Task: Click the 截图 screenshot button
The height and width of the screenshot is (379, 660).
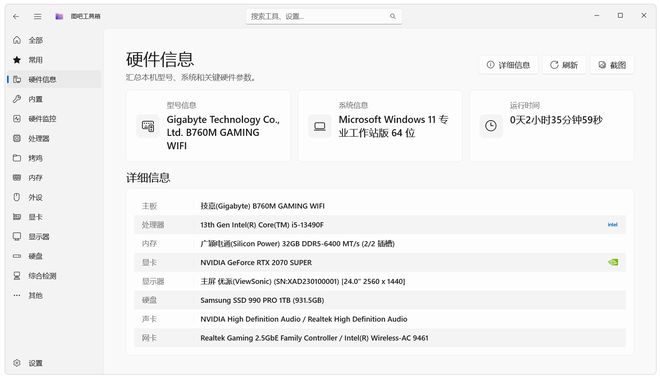Action: [x=612, y=65]
